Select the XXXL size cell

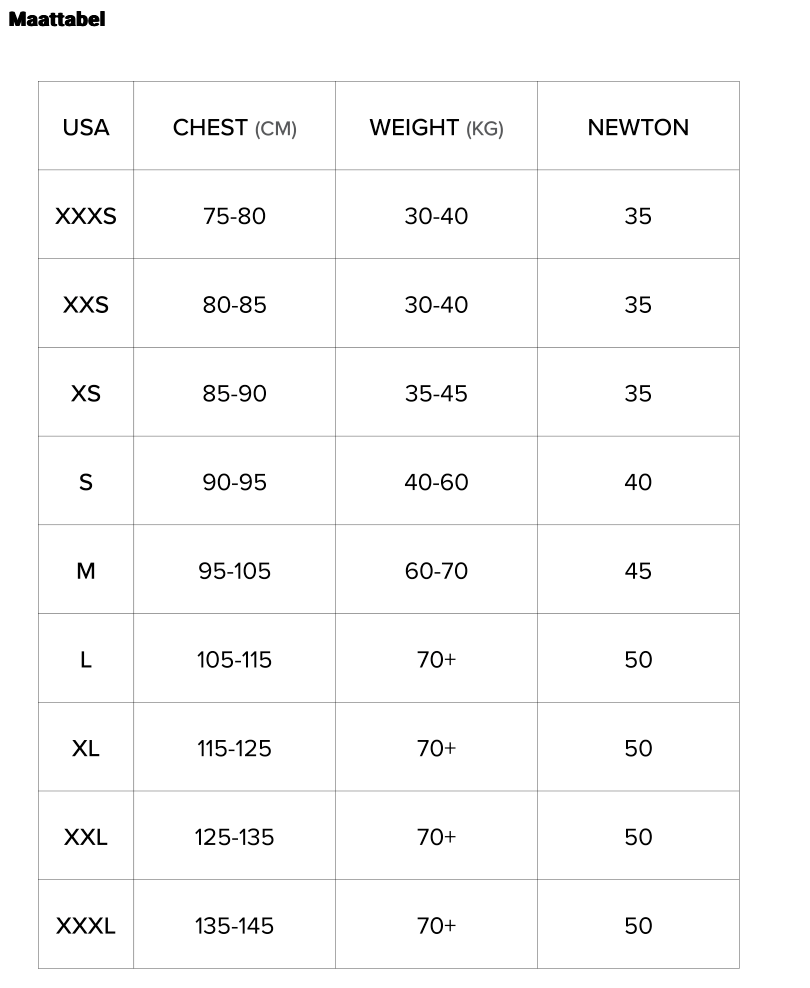(x=86, y=926)
